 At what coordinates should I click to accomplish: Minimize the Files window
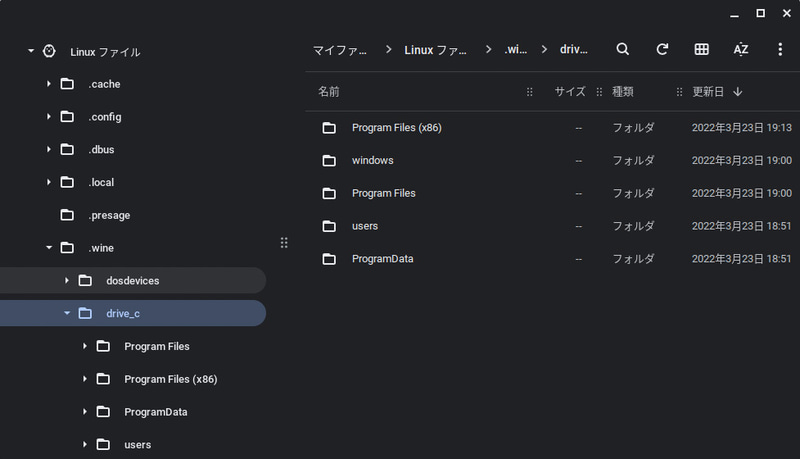734,14
